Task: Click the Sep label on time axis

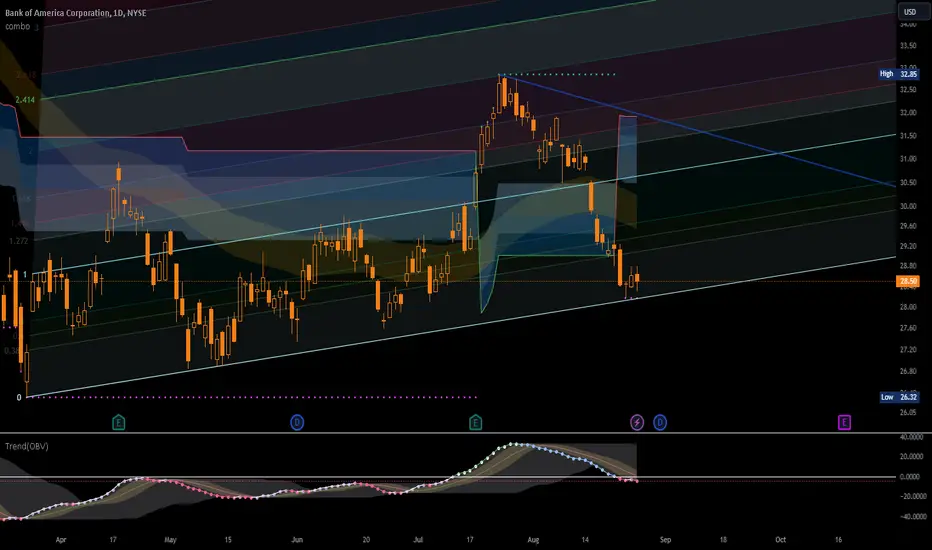Action: click(x=665, y=540)
